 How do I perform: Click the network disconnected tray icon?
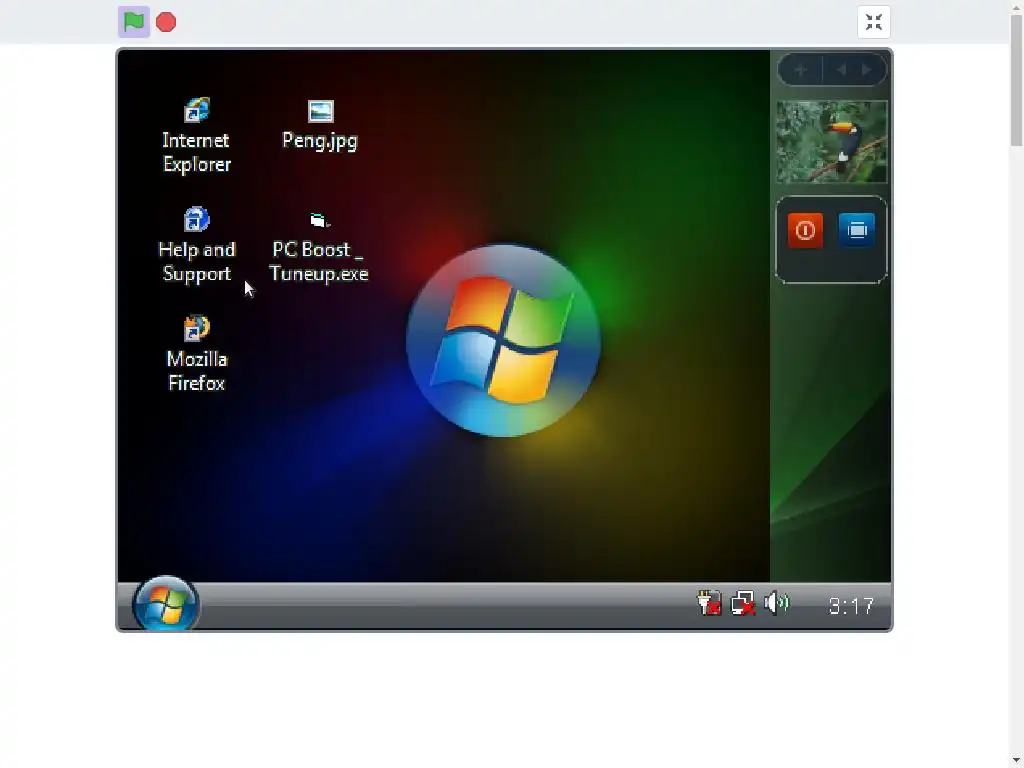743,603
